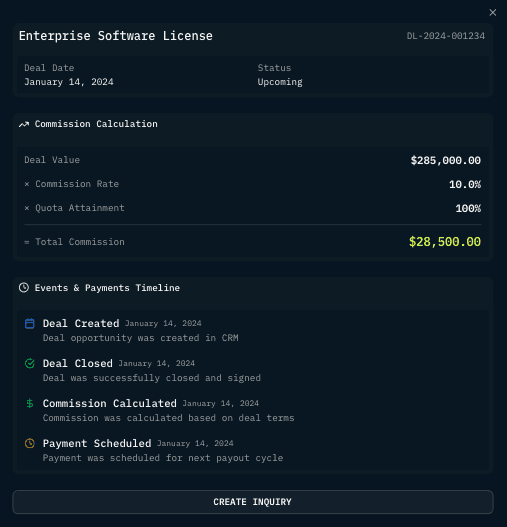Click the Events & Payments Timeline heading

pyautogui.click(x=107, y=288)
